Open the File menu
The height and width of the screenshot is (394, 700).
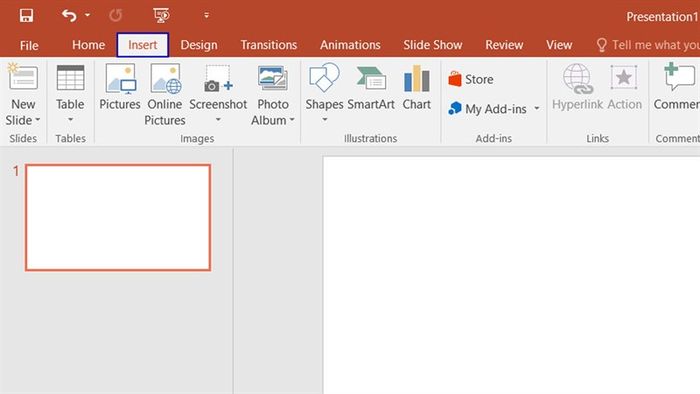click(x=29, y=46)
